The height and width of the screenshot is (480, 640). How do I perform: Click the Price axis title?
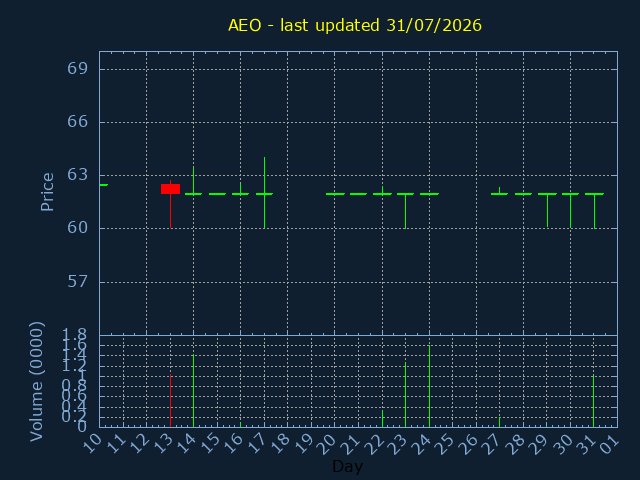point(47,192)
